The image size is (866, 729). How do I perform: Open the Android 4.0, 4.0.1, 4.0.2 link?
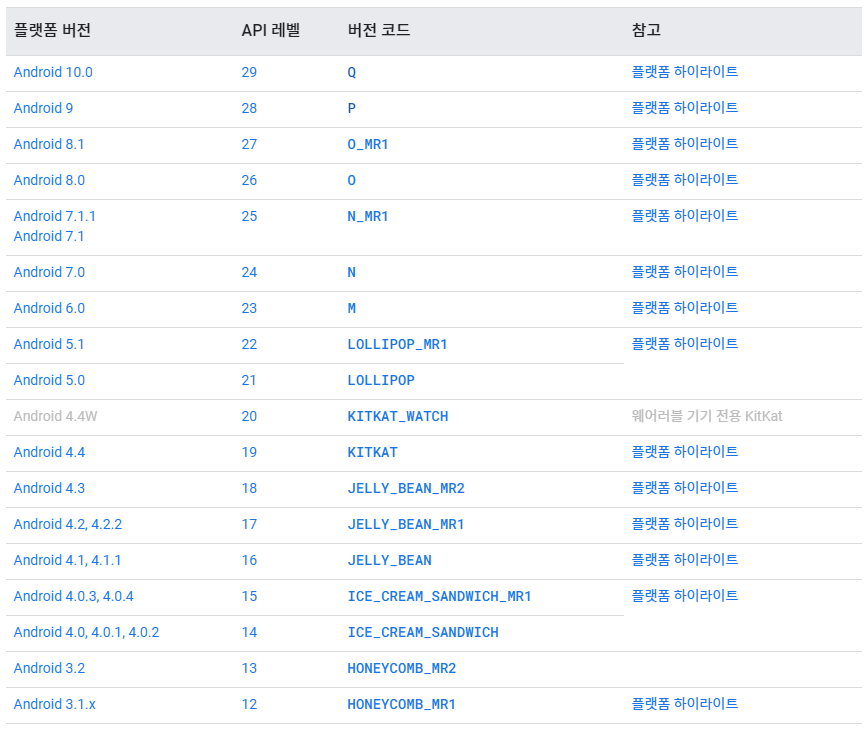(x=86, y=632)
